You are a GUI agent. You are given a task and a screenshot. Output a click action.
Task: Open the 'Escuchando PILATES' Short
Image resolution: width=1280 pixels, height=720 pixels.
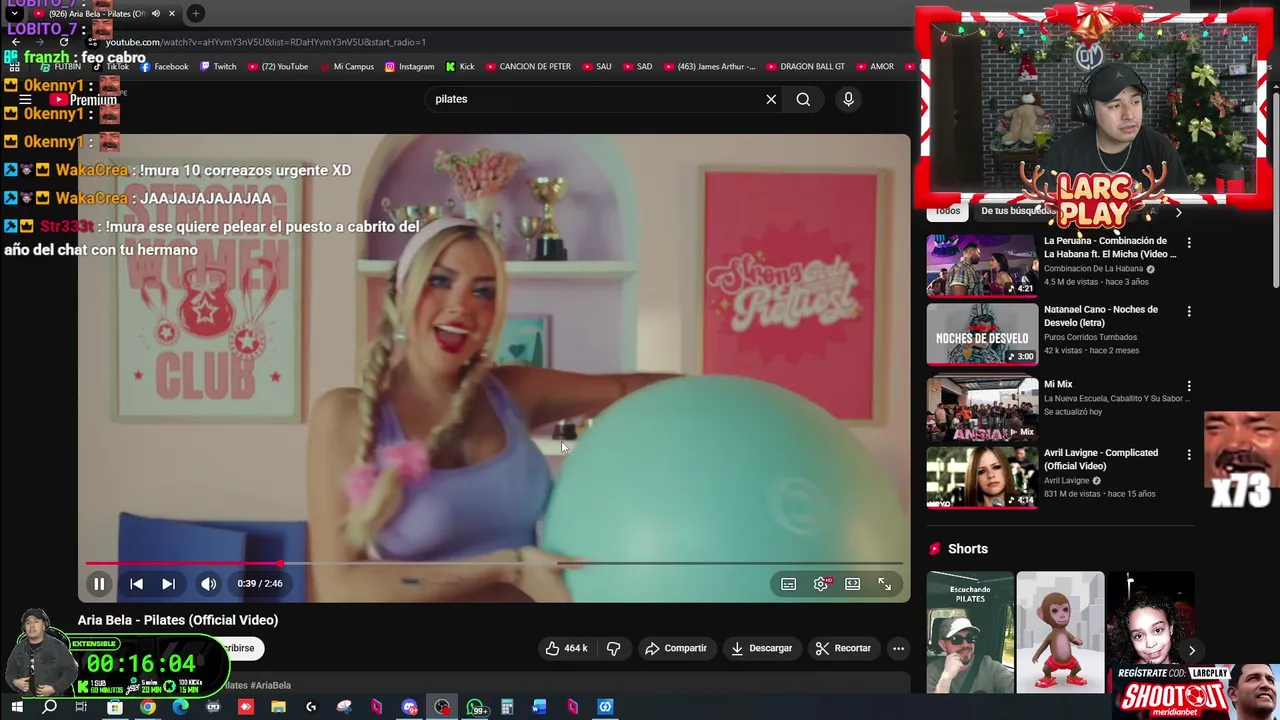(x=970, y=632)
